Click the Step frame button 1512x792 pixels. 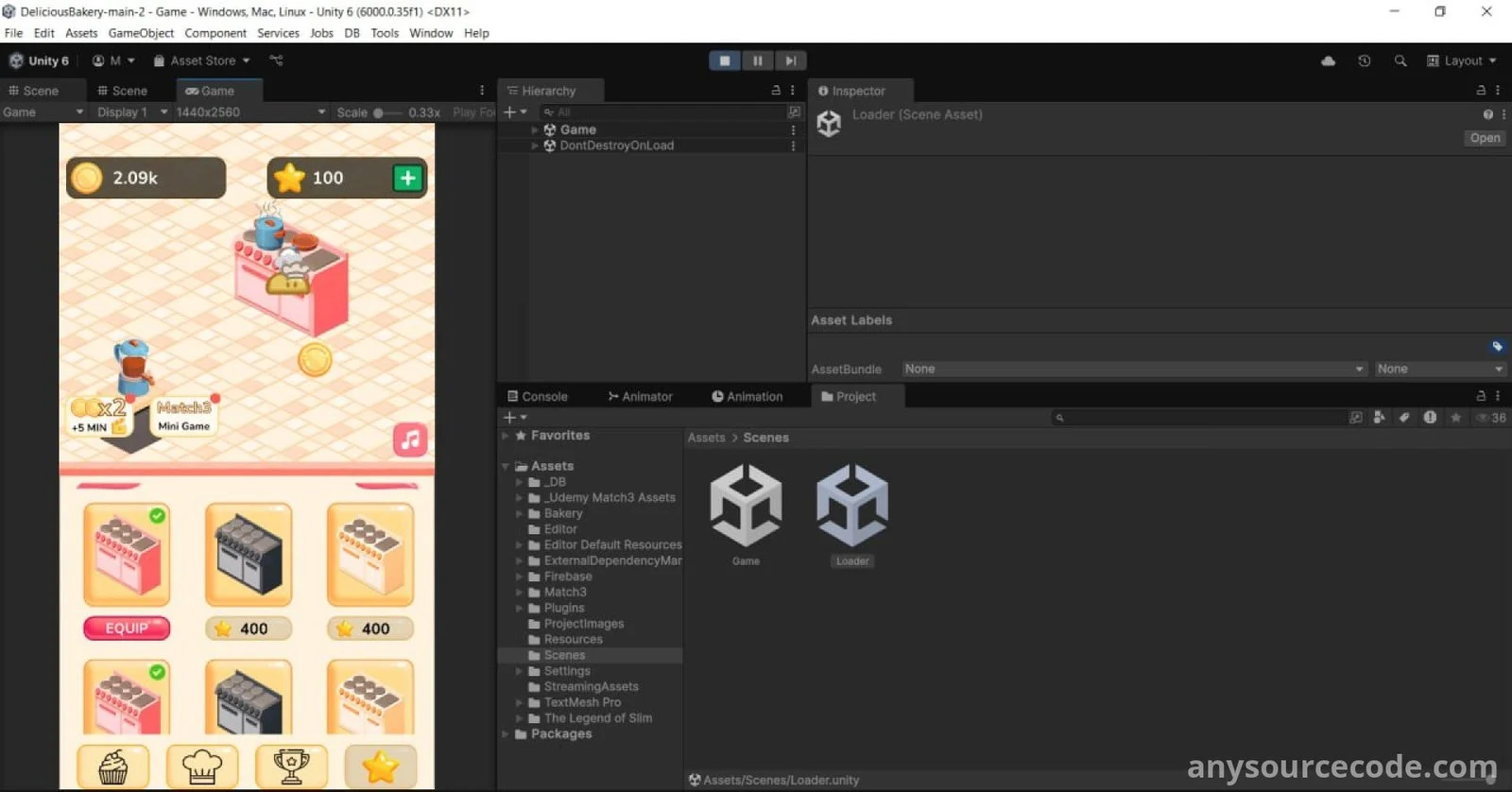[790, 60]
